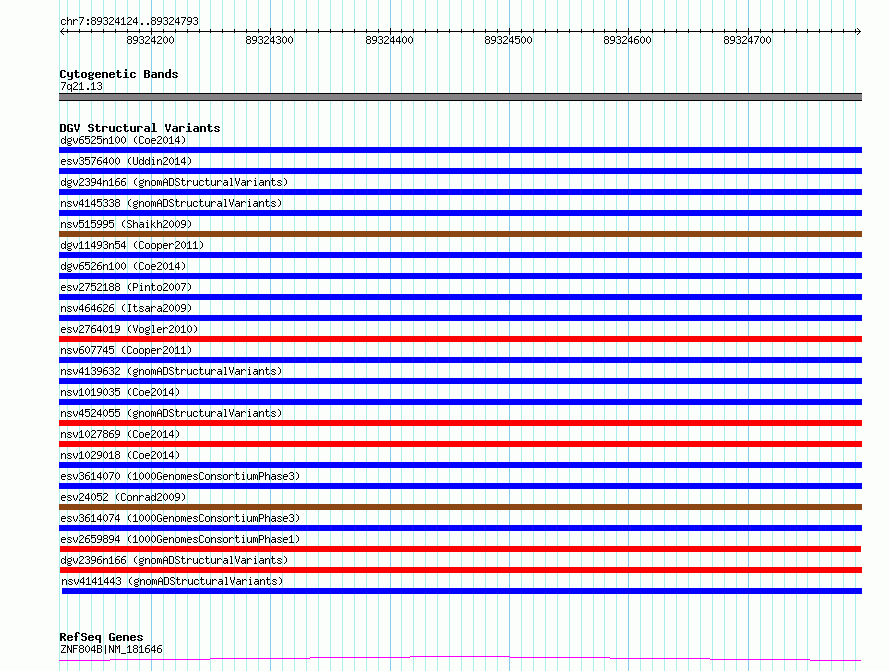Click ruler position 89324300
The width and height of the screenshot is (890, 671).
[270, 40]
